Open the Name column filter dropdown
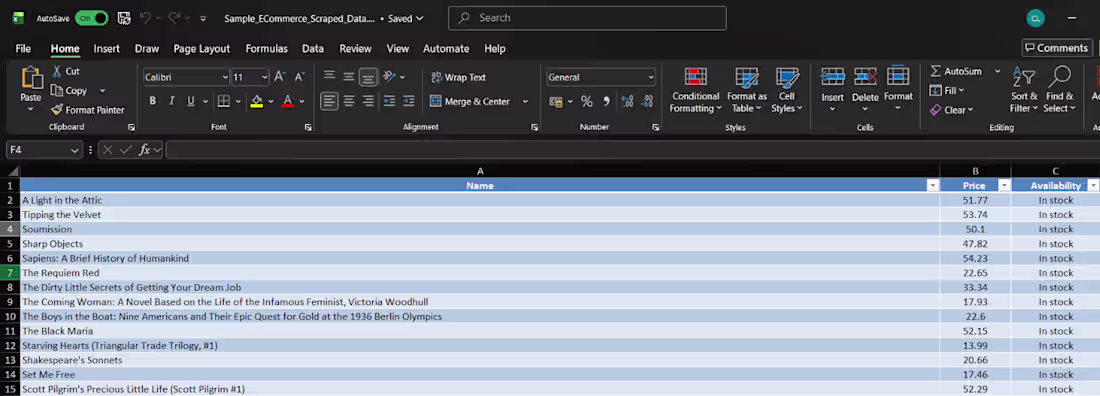Viewport: 1100px width, 396px height. click(932, 186)
